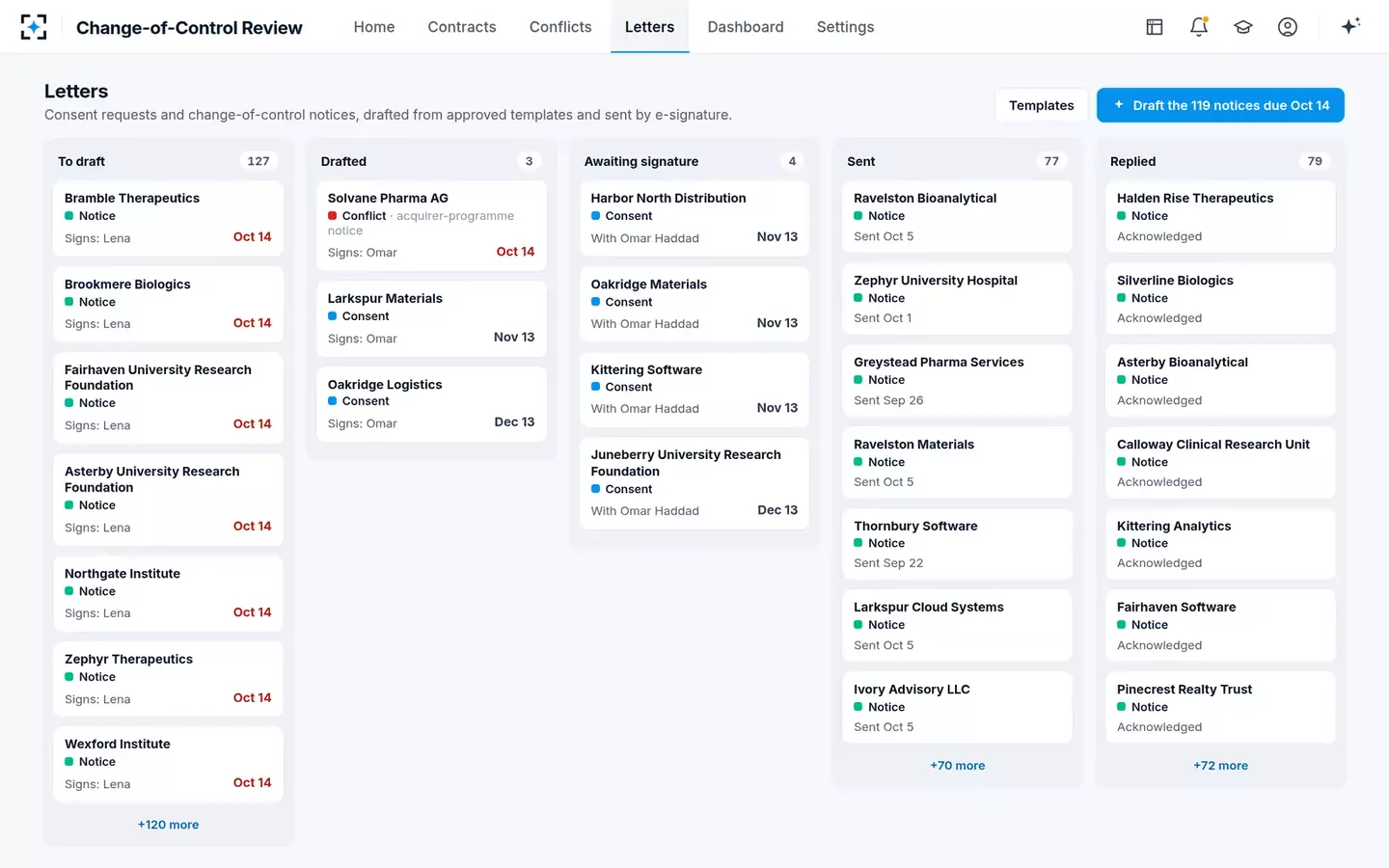Select the Calloway Clinical Research Unit card
The width and height of the screenshot is (1389, 868).
[x=1220, y=463]
